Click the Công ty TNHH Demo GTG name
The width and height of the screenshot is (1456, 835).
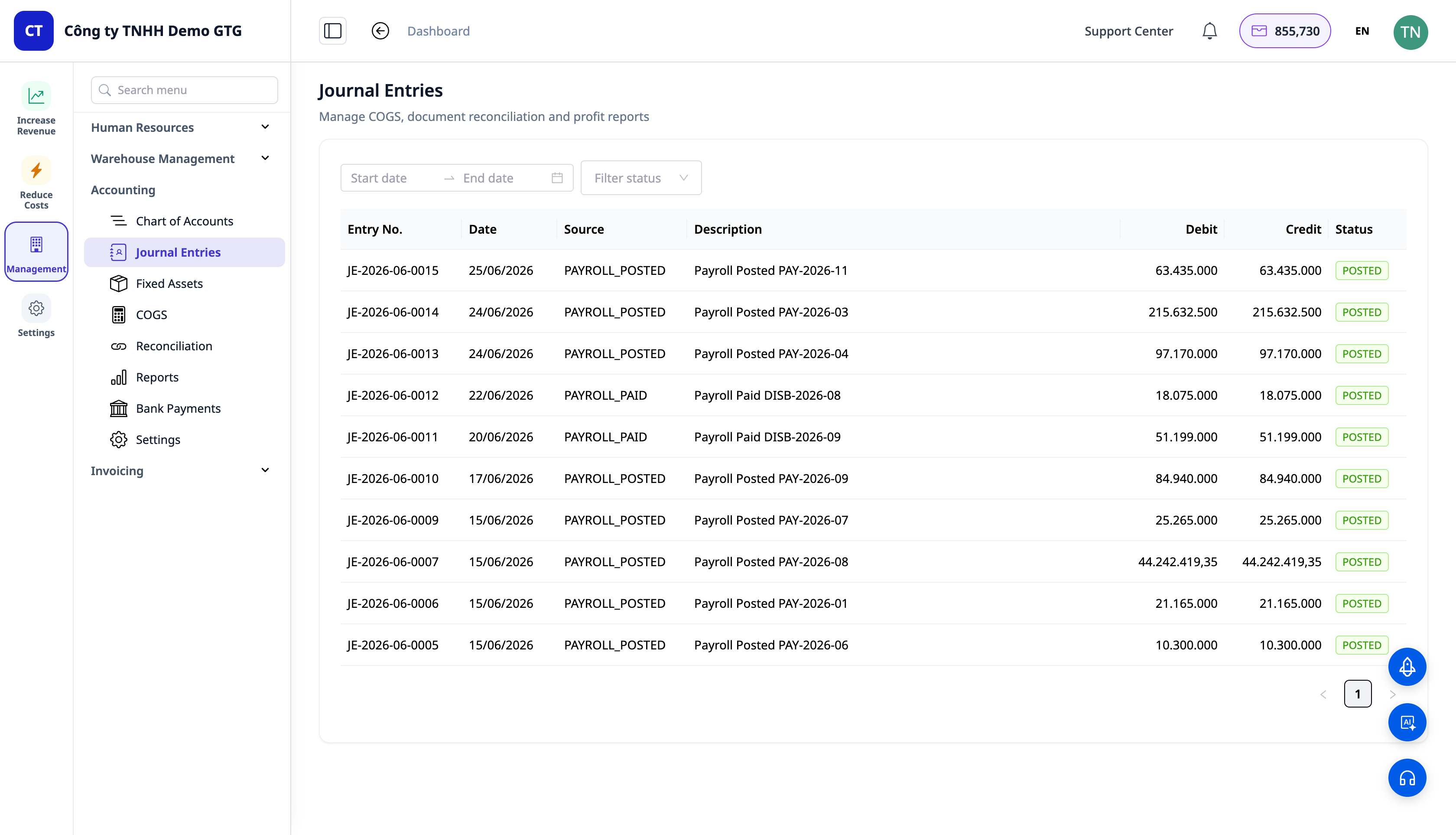point(153,31)
